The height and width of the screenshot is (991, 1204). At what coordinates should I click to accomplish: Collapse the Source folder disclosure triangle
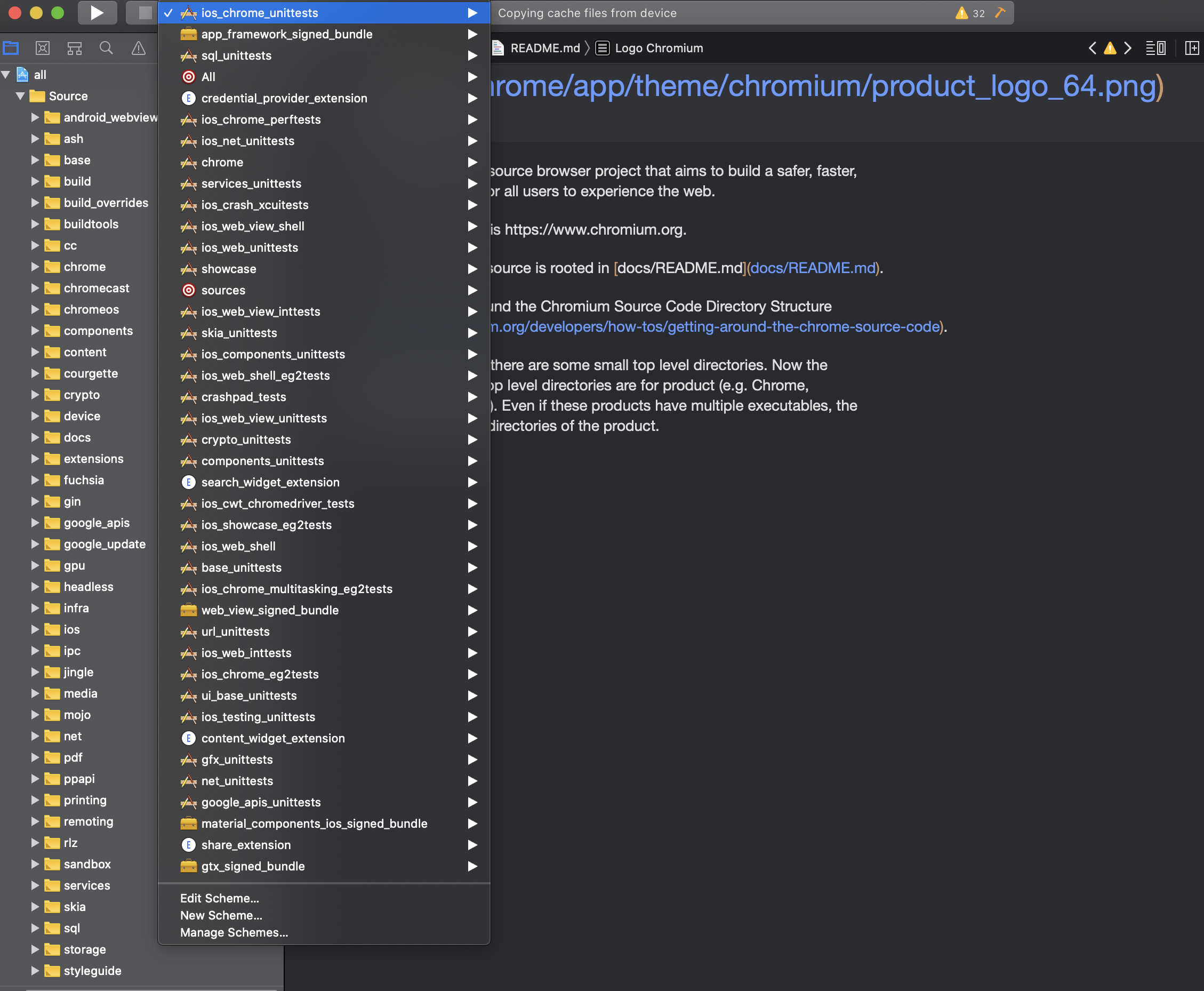click(x=21, y=96)
